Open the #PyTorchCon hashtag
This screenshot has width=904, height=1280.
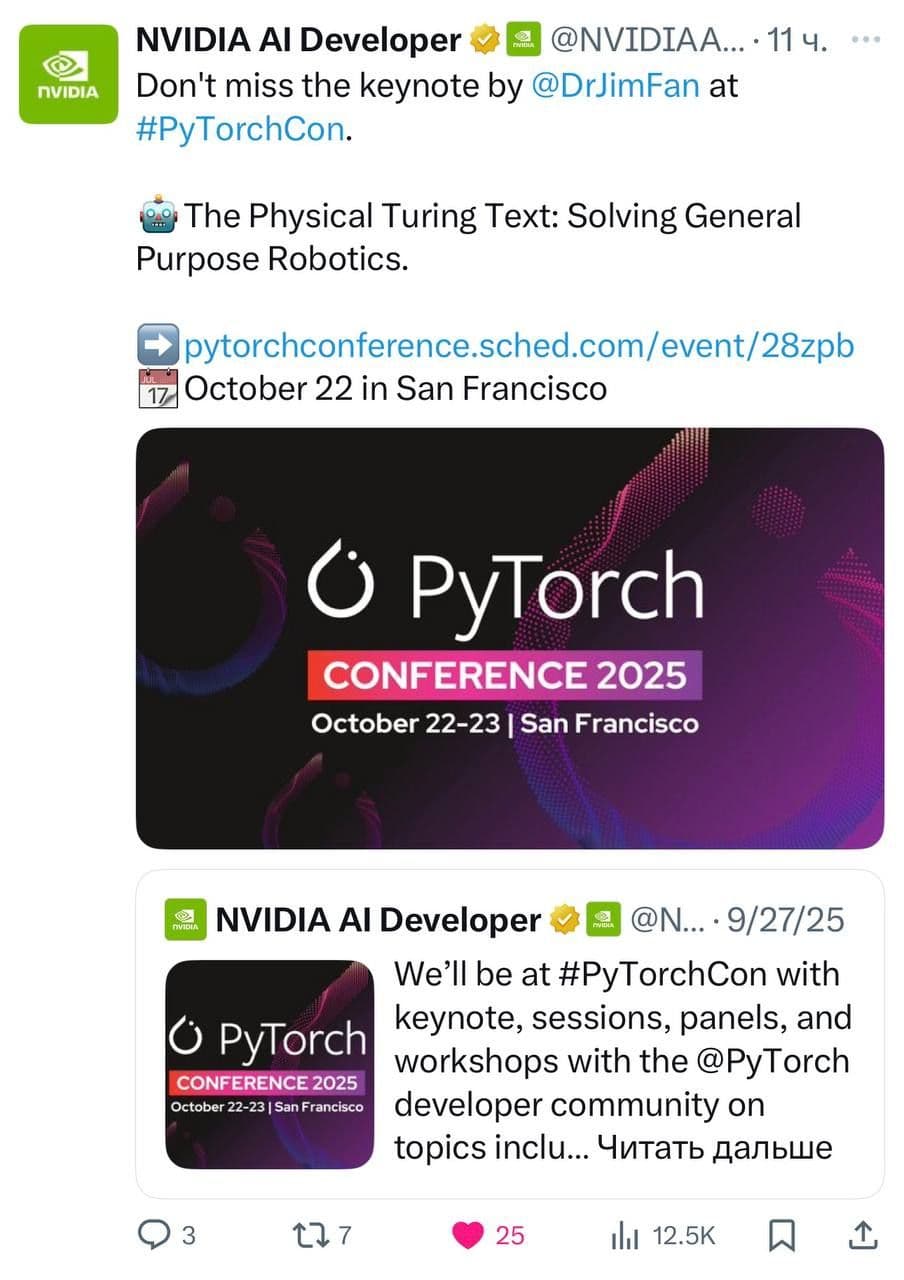click(x=239, y=131)
